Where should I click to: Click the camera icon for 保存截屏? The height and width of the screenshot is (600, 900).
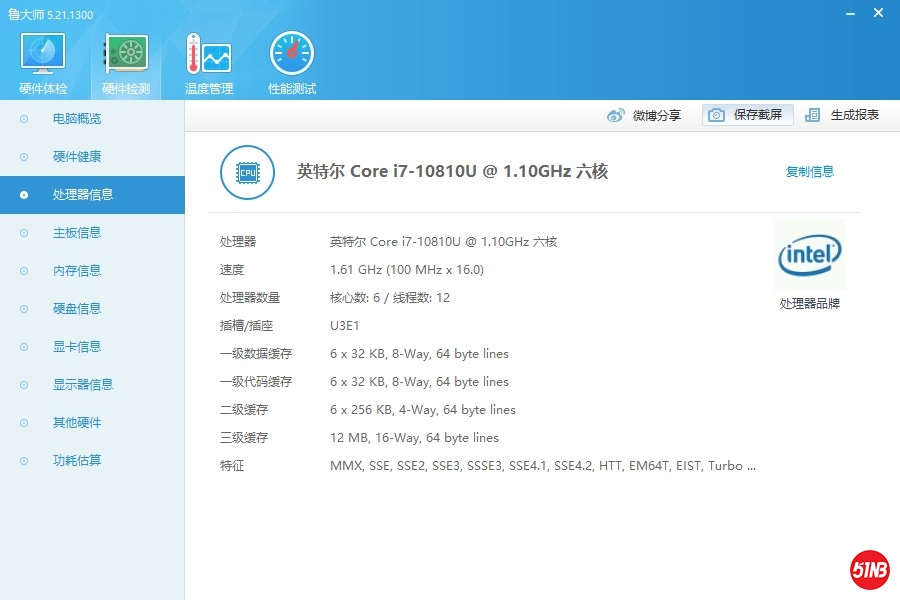tap(716, 115)
